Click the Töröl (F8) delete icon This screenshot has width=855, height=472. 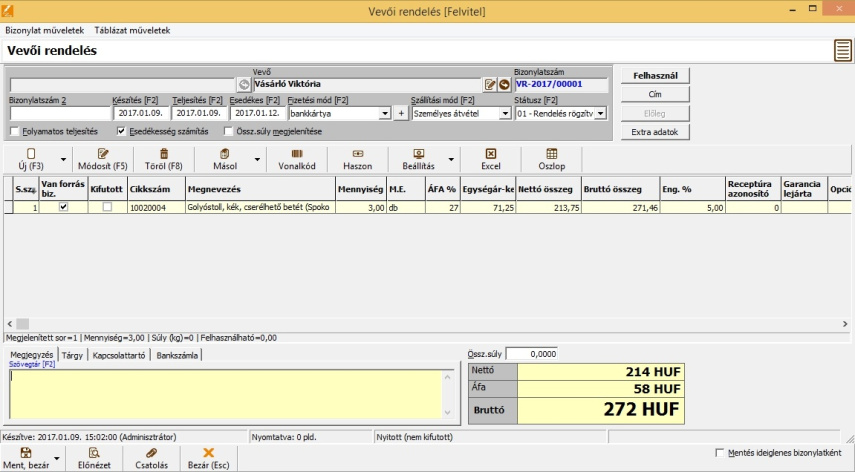click(x=163, y=153)
